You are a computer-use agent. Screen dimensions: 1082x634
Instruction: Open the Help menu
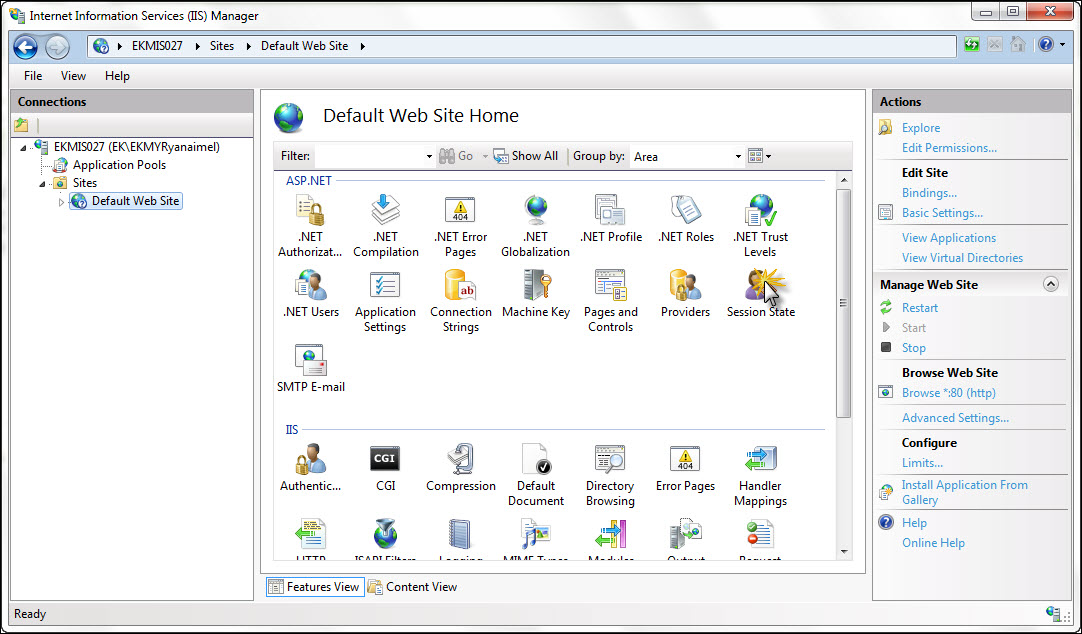point(117,76)
